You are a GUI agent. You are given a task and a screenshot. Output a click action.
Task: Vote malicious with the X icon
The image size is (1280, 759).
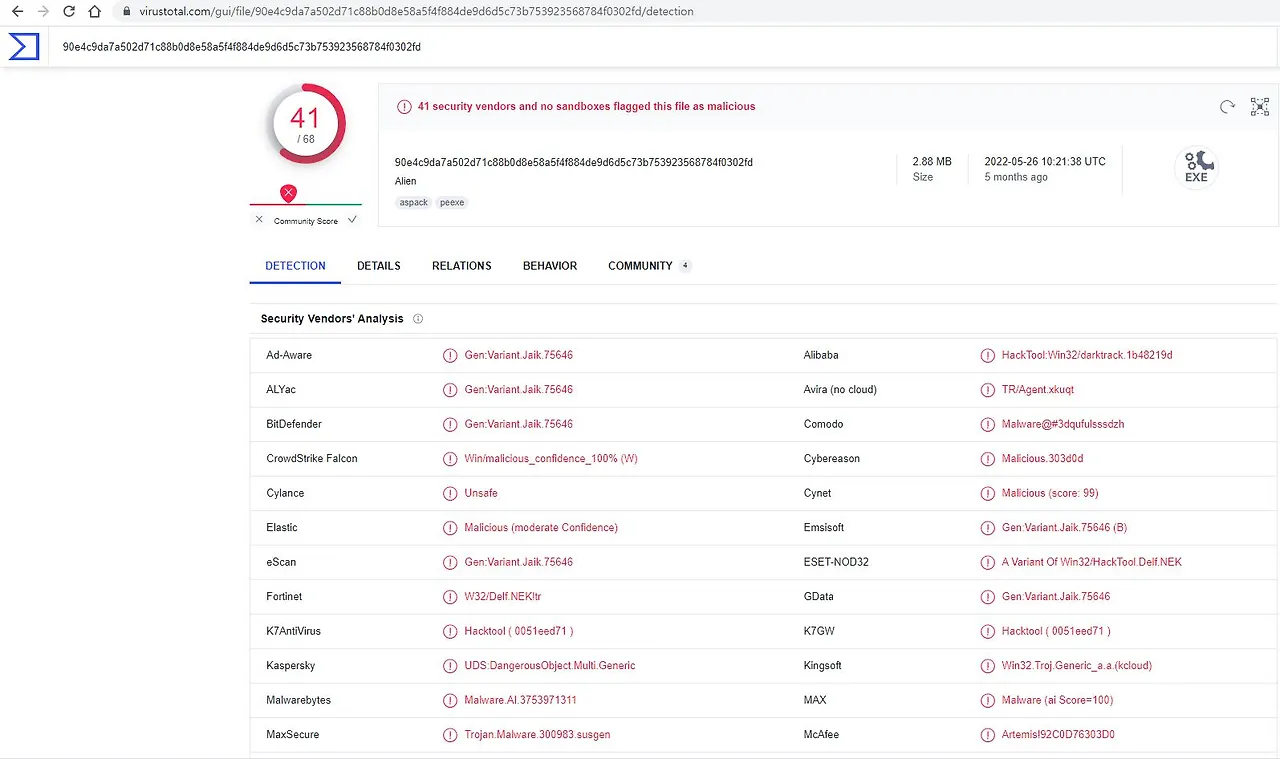pos(259,220)
